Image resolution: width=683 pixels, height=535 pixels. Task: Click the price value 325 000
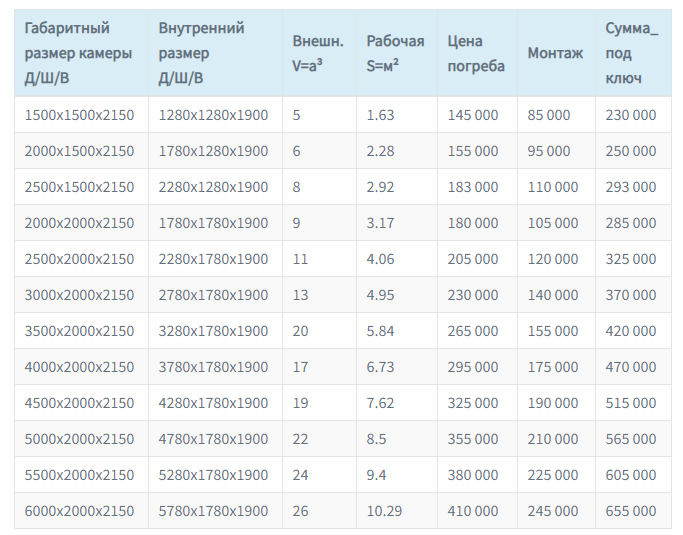473,403
